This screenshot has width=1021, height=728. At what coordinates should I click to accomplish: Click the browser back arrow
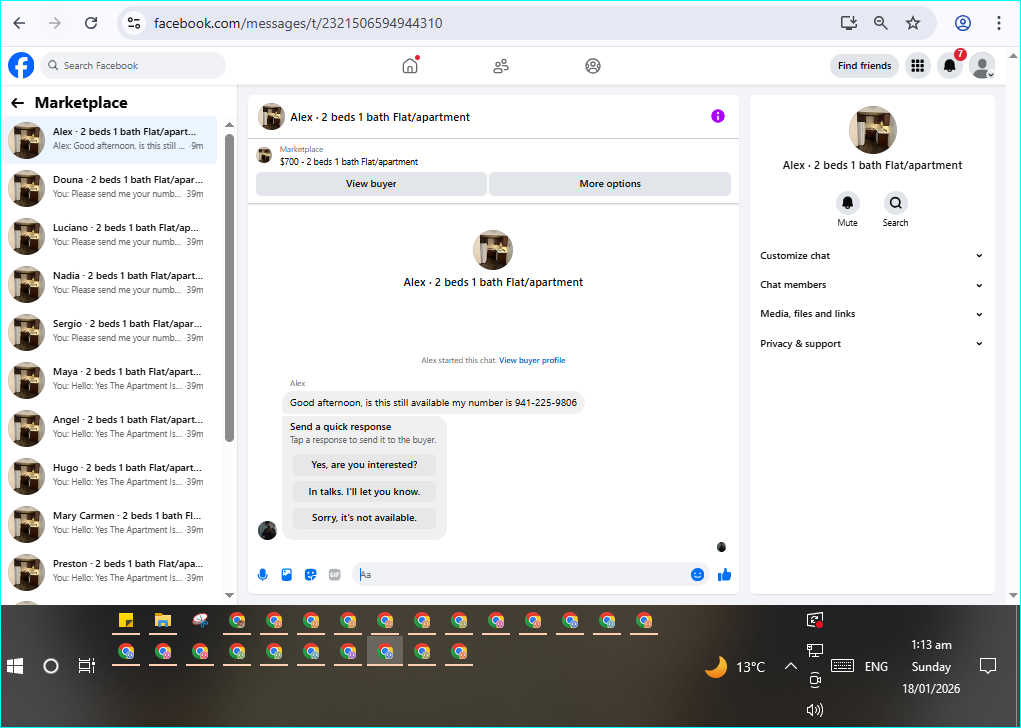(20, 23)
